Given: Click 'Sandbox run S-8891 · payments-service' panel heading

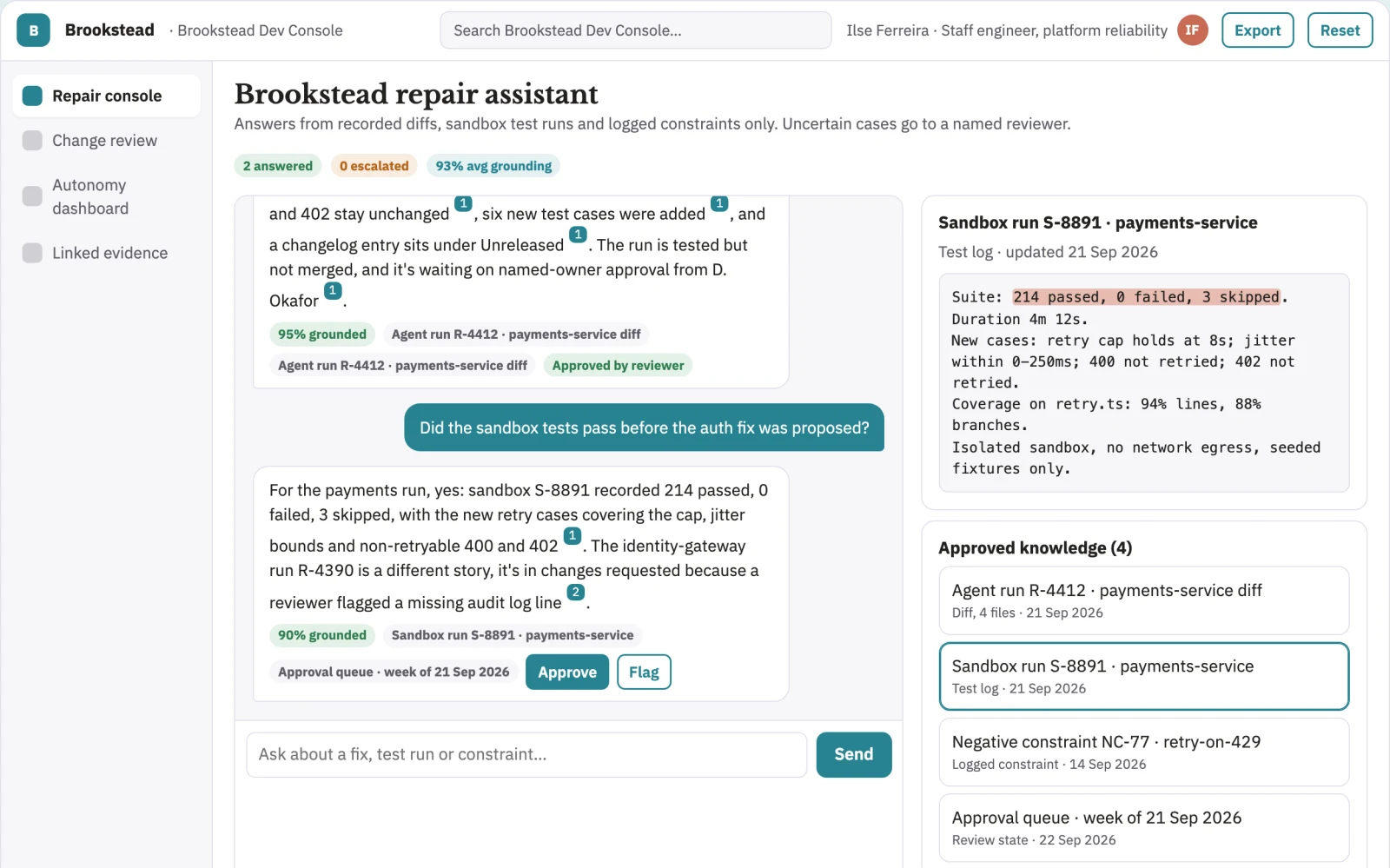Looking at the screenshot, I should pos(1098,222).
